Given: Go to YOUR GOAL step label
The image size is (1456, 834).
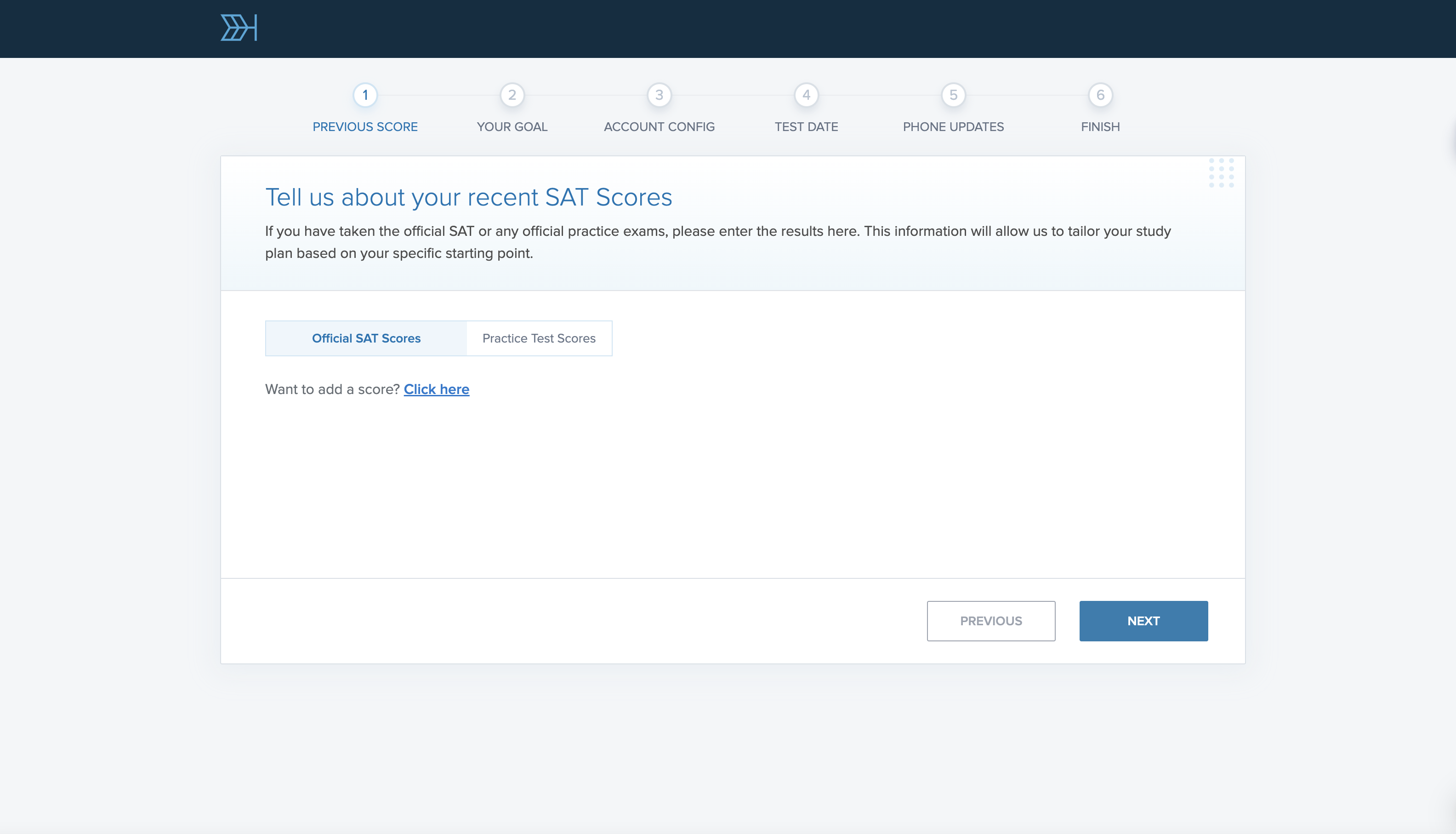Looking at the screenshot, I should (x=512, y=126).
